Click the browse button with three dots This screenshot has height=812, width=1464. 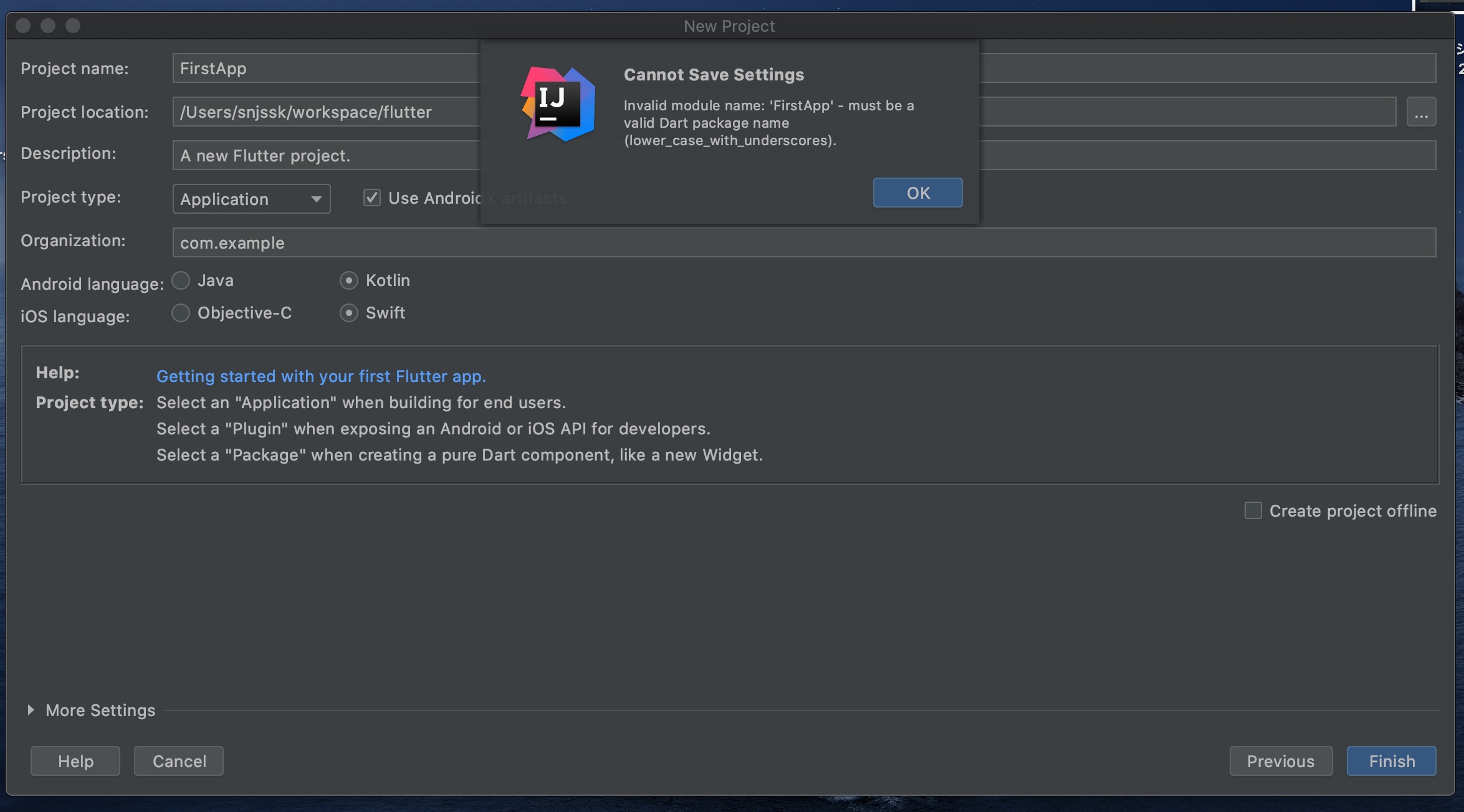click(1421, 112)
